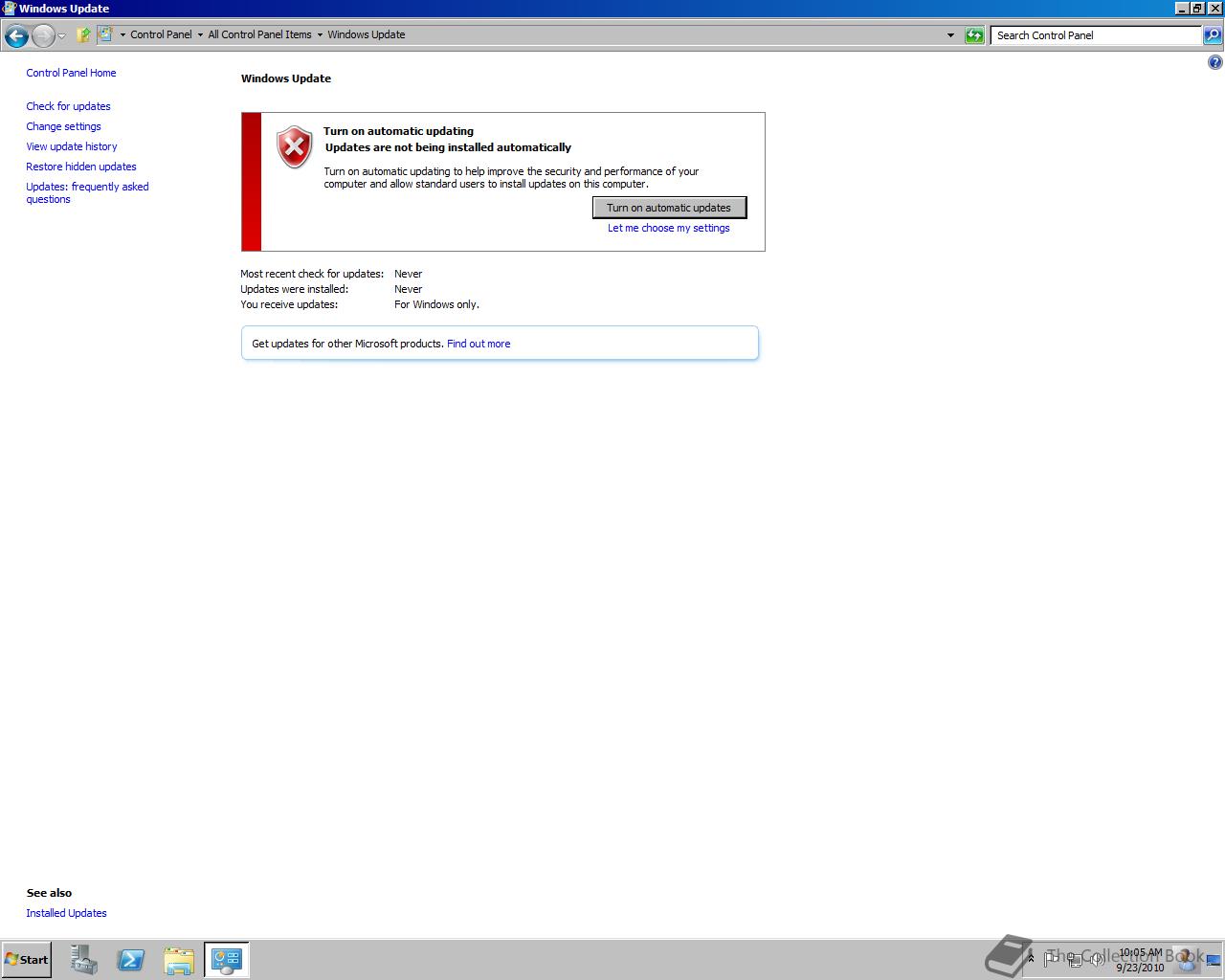The image size is (1225, 980).
Task: Click the Back navigation arrow
Action: click(x=16, y=36)
